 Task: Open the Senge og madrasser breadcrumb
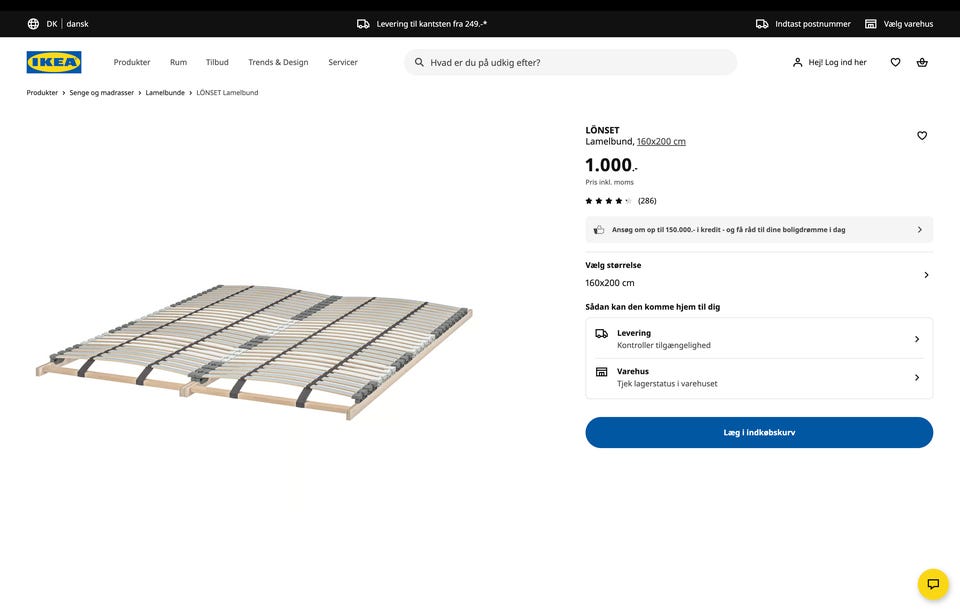pos(101,92)
